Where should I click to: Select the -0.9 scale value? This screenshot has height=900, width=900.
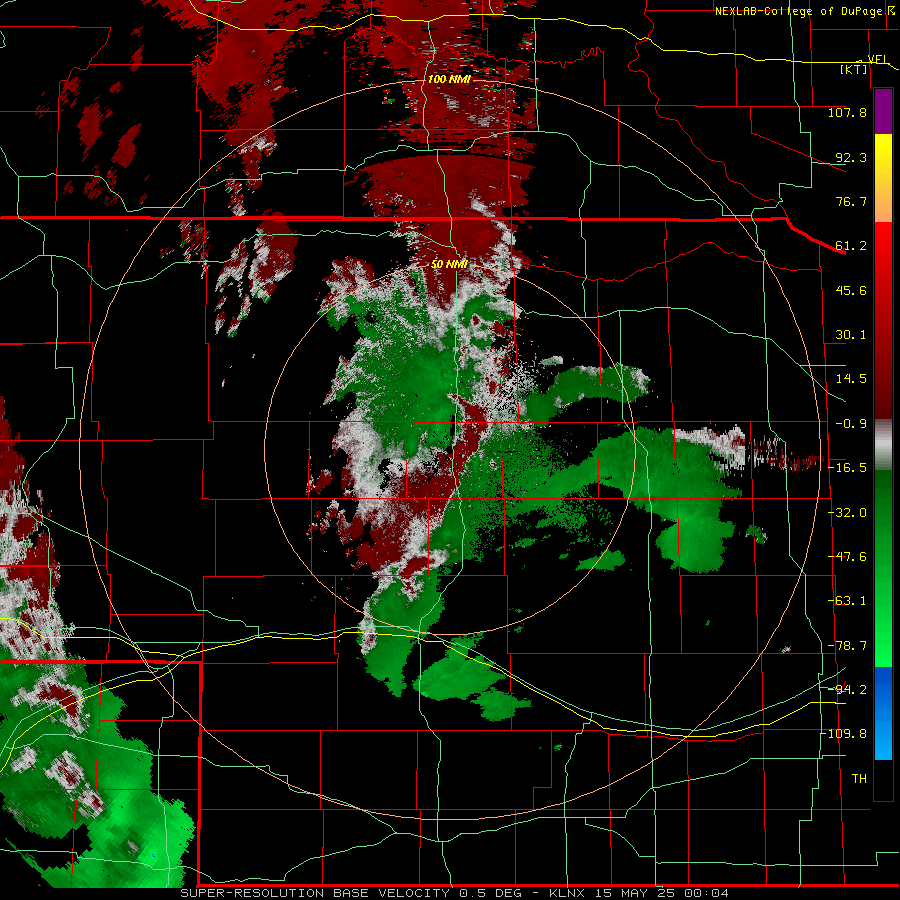coord(851,424)
